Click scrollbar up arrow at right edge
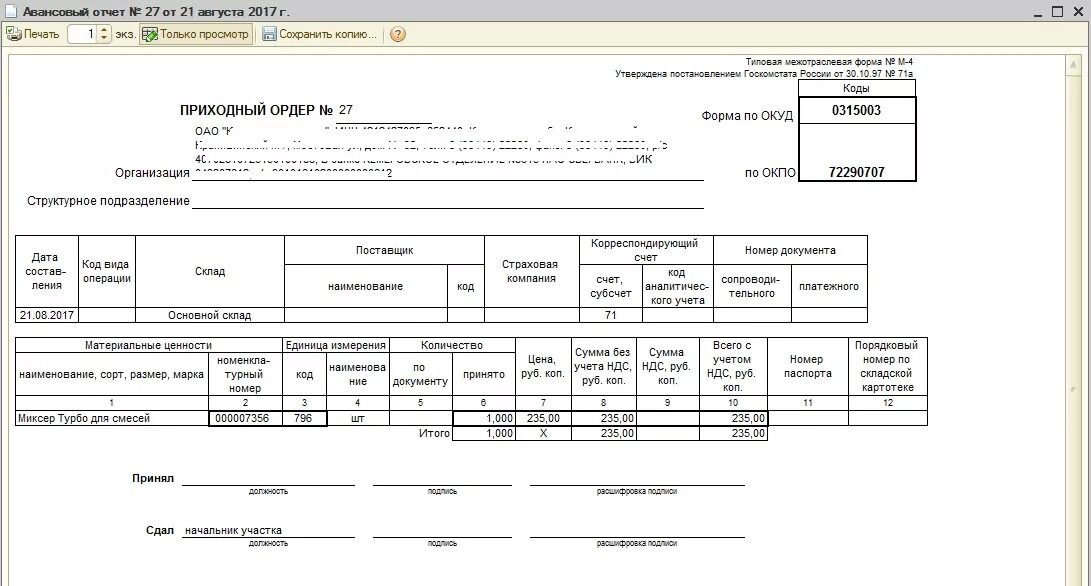Viewport: 1091px width, 586px height. click(x=1072, y=65)
